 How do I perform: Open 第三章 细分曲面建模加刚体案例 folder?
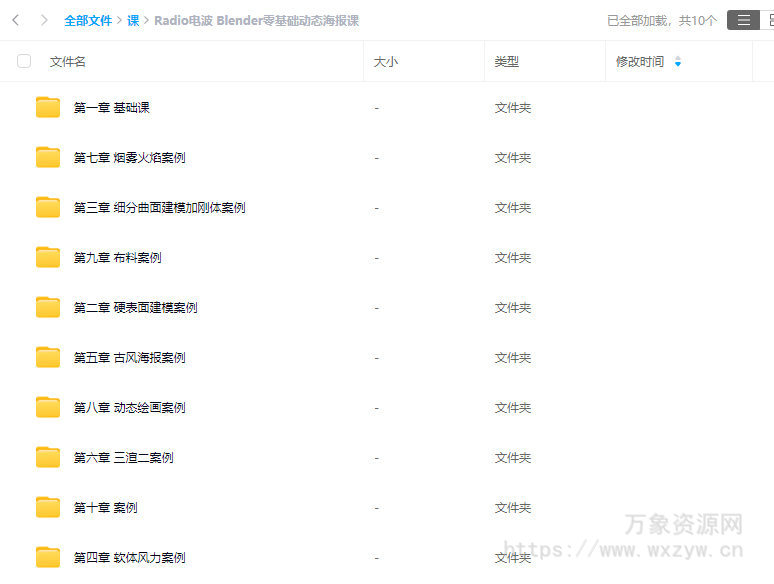click(x=159, y=208)
